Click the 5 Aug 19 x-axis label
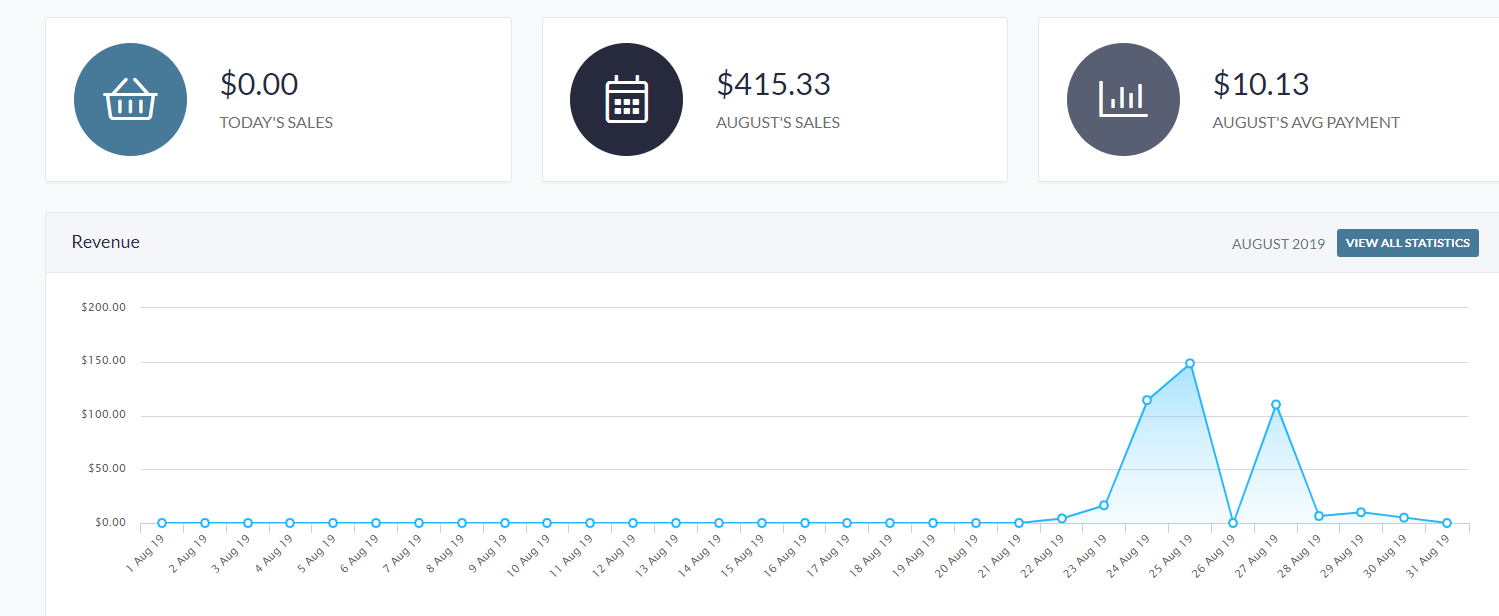This screenshot has height=616, width=1499. point(317,551)
